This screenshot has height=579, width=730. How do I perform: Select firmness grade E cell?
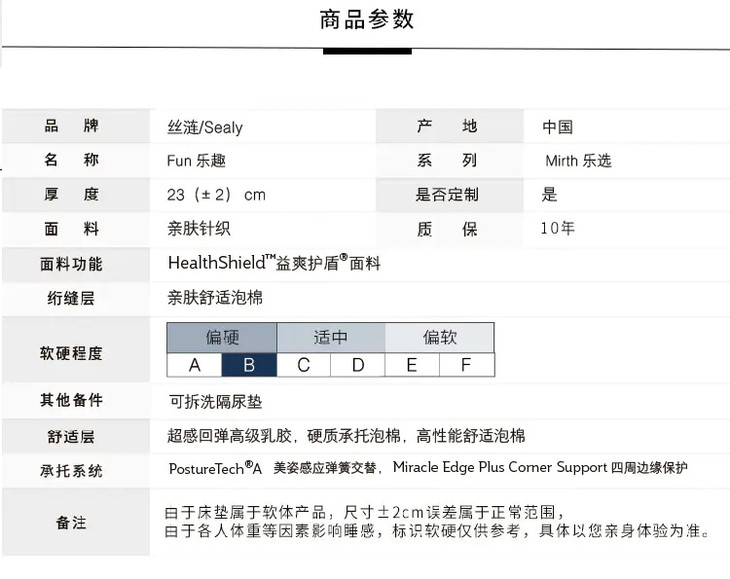411,365
